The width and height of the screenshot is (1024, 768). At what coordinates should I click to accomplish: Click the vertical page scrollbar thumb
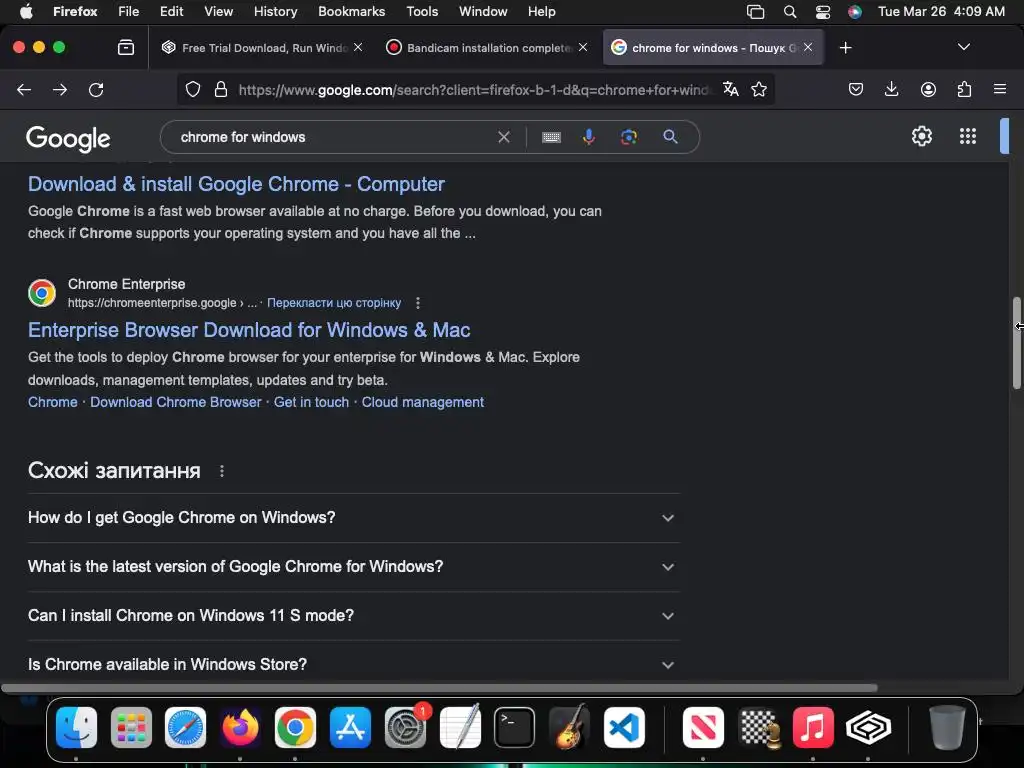pos(1016,343)
